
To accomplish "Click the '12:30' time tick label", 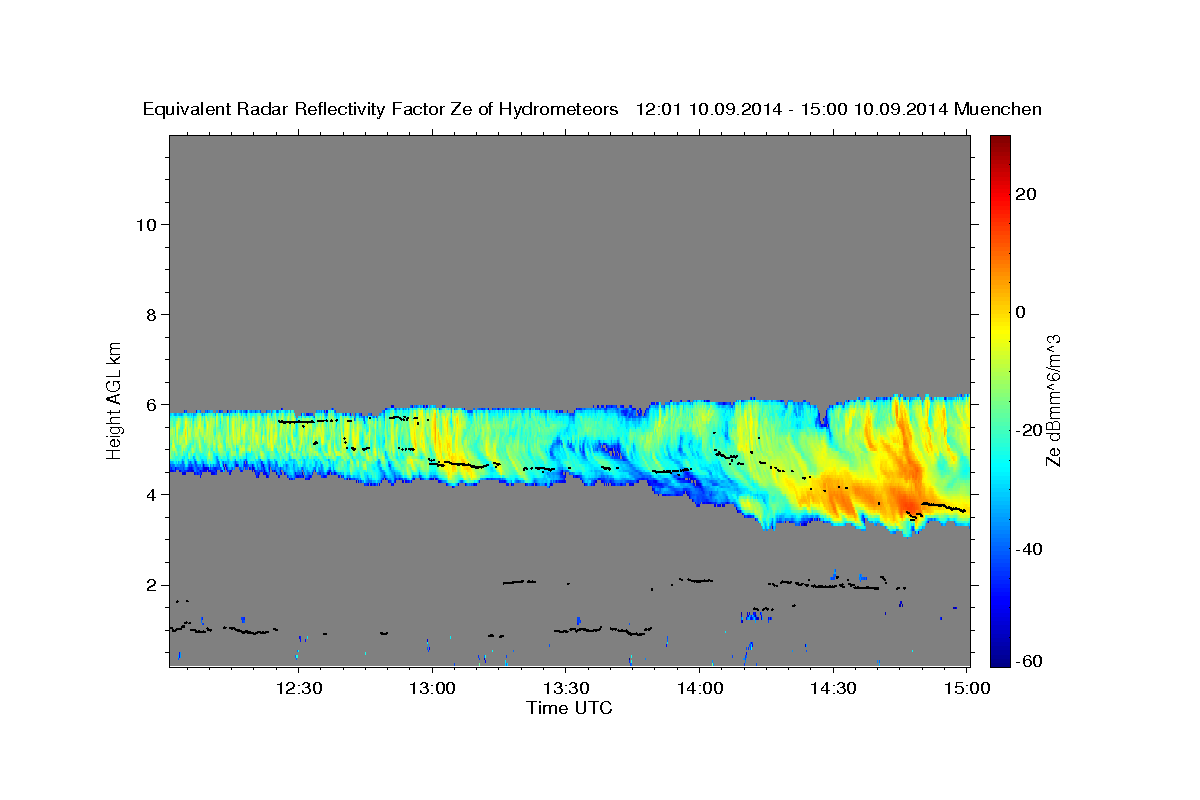I will [x=298, y=689].
